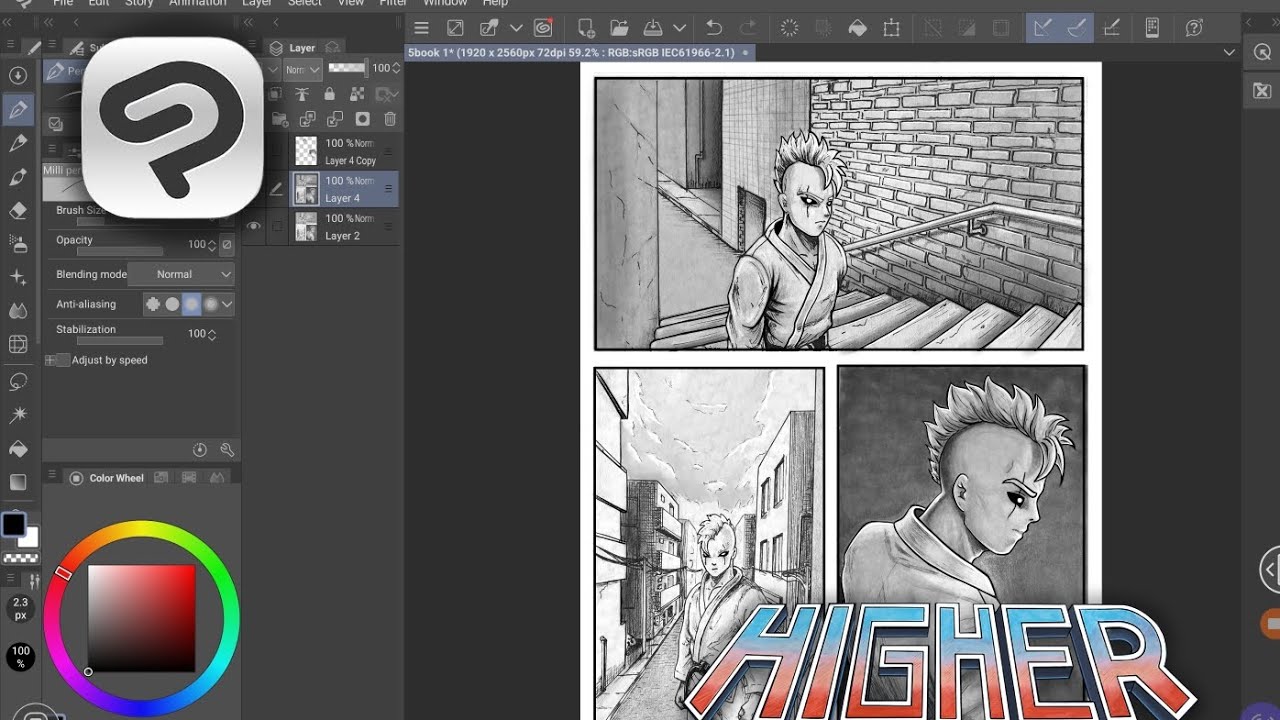The width and height of the screenshot is (1280, 720).
Task: Open the Blending mode Normal dropdown
Action: [x=181, y=274]
